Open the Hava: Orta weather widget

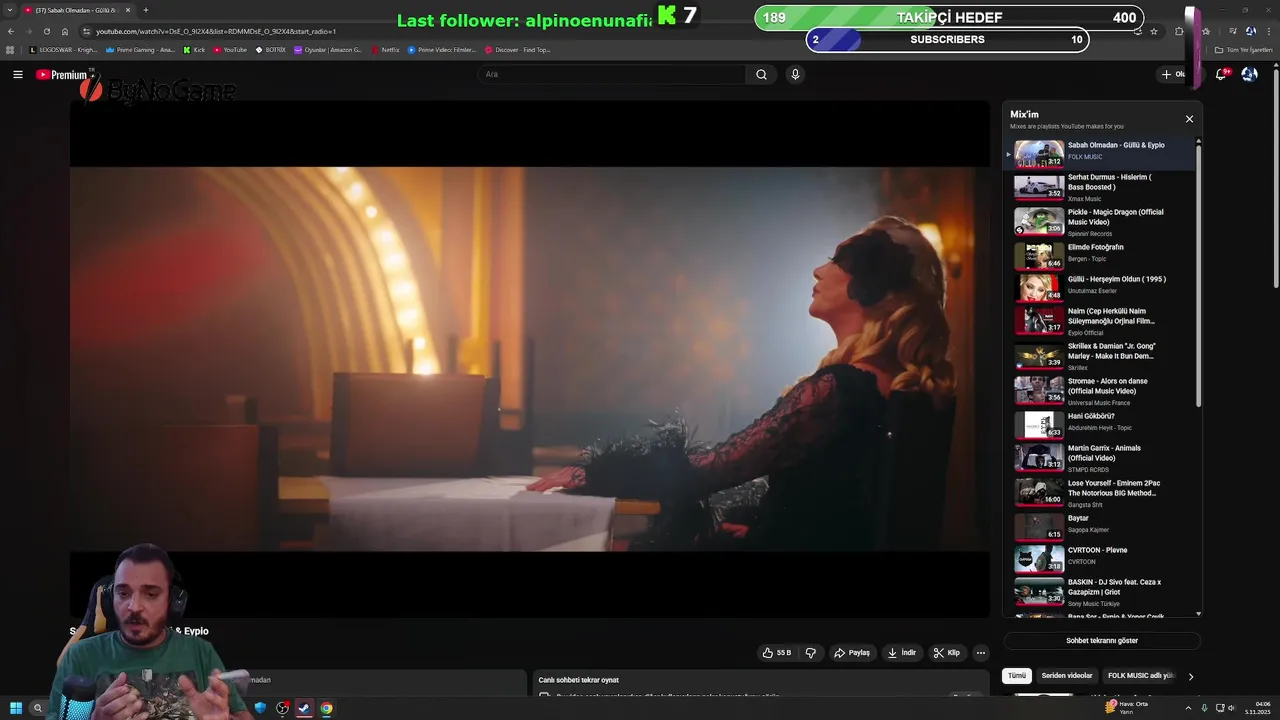click(x=1126, y=708)
